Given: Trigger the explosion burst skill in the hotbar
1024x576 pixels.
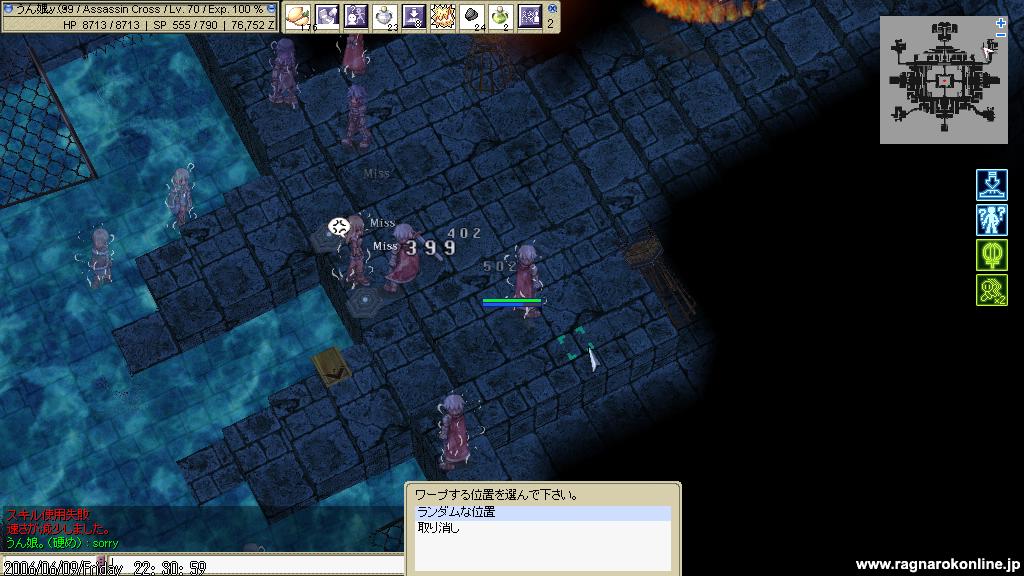Looking at the screenshot, I should click(442, 16).
